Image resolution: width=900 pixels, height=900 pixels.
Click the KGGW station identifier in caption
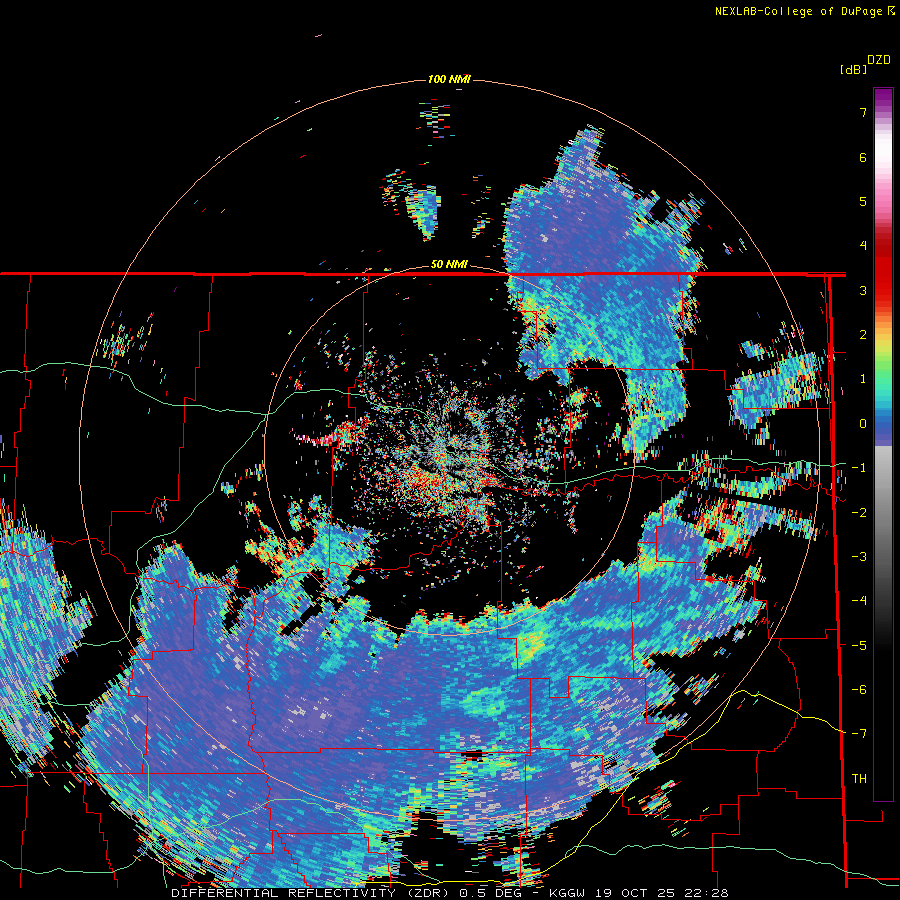click(567, 893)
